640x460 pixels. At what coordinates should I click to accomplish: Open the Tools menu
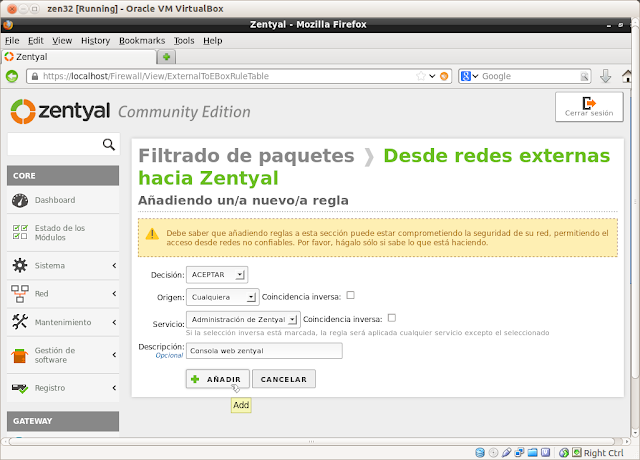(184, 41)
